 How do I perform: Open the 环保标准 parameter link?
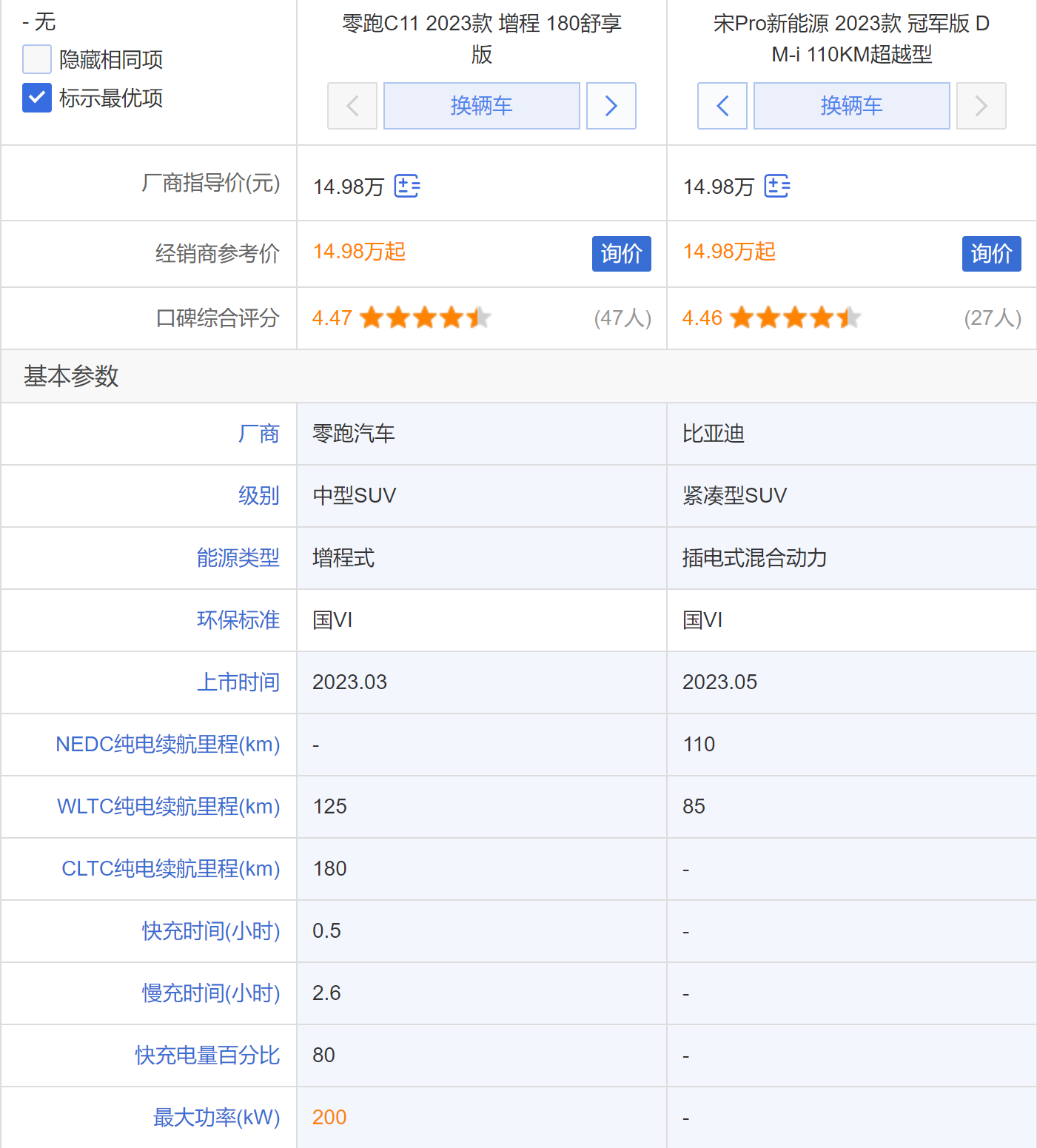pos(238,620)
